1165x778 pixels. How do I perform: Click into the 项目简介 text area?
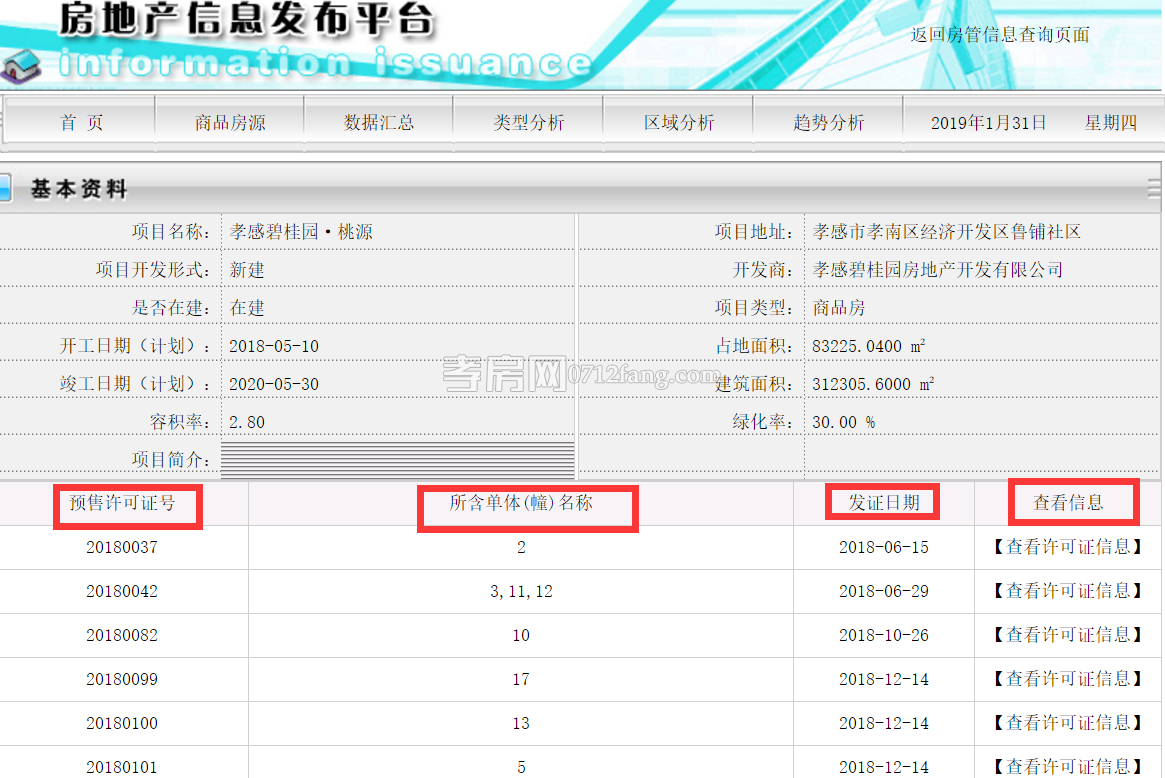coord(397,460)
